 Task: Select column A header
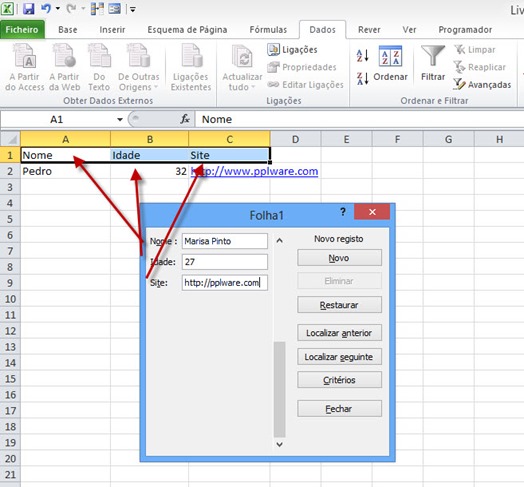pos(66,139)
